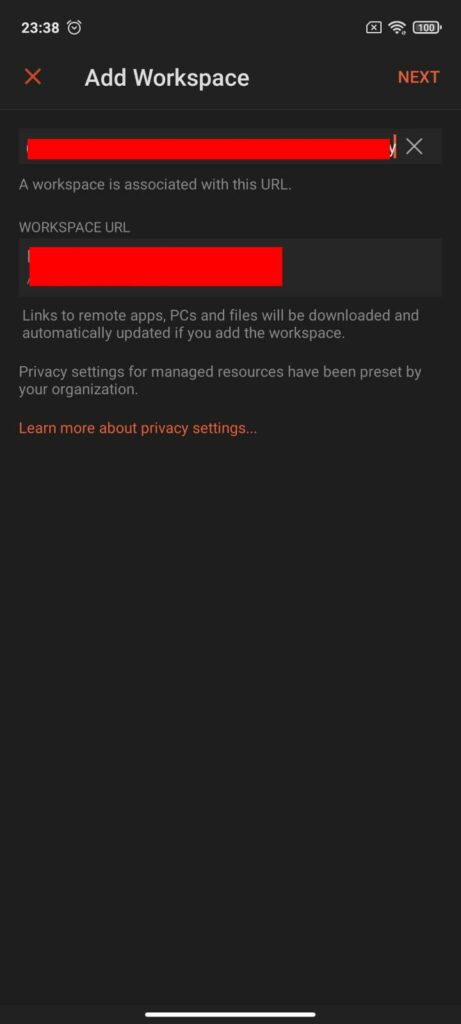Open Learn more about privacy settings link

point(138,428)
